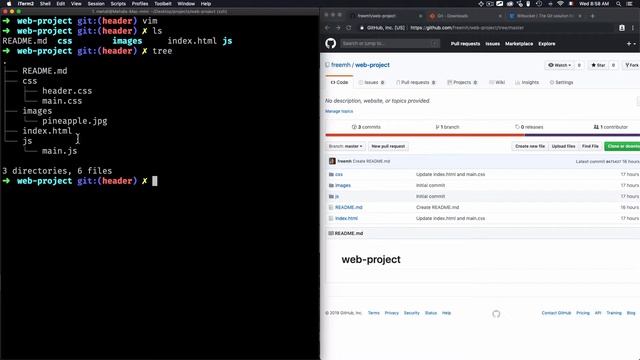Open the 3 commits link
The height and width of the screenshot is (360, 640).
[x=366, y=127]
